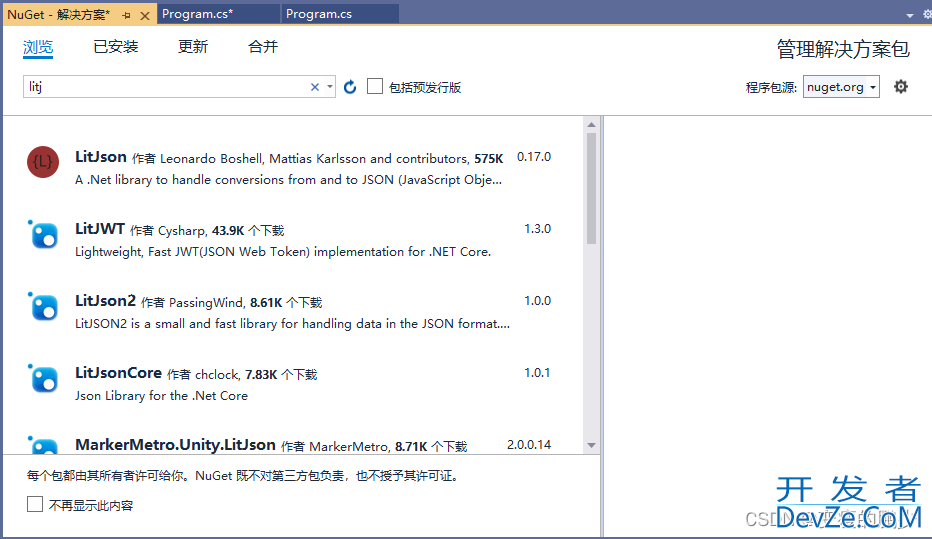Open the unmodified Program.cs tab
This screenshot has width=932, height=539.
pyautogui.click(x=339, y=14)
